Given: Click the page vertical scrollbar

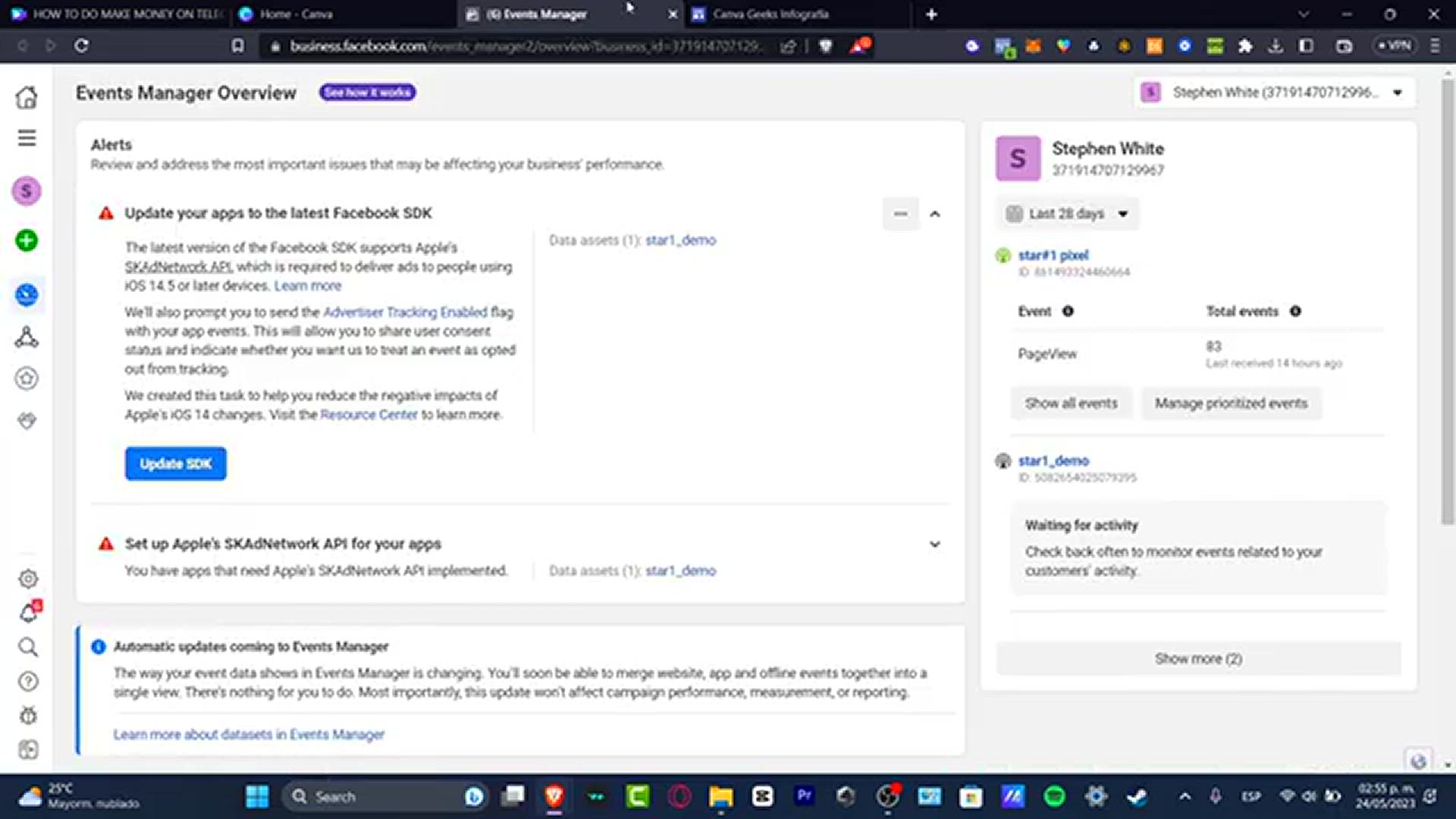Looking at the screenshot, I should pyautogui.click(x=1448, y=303).
